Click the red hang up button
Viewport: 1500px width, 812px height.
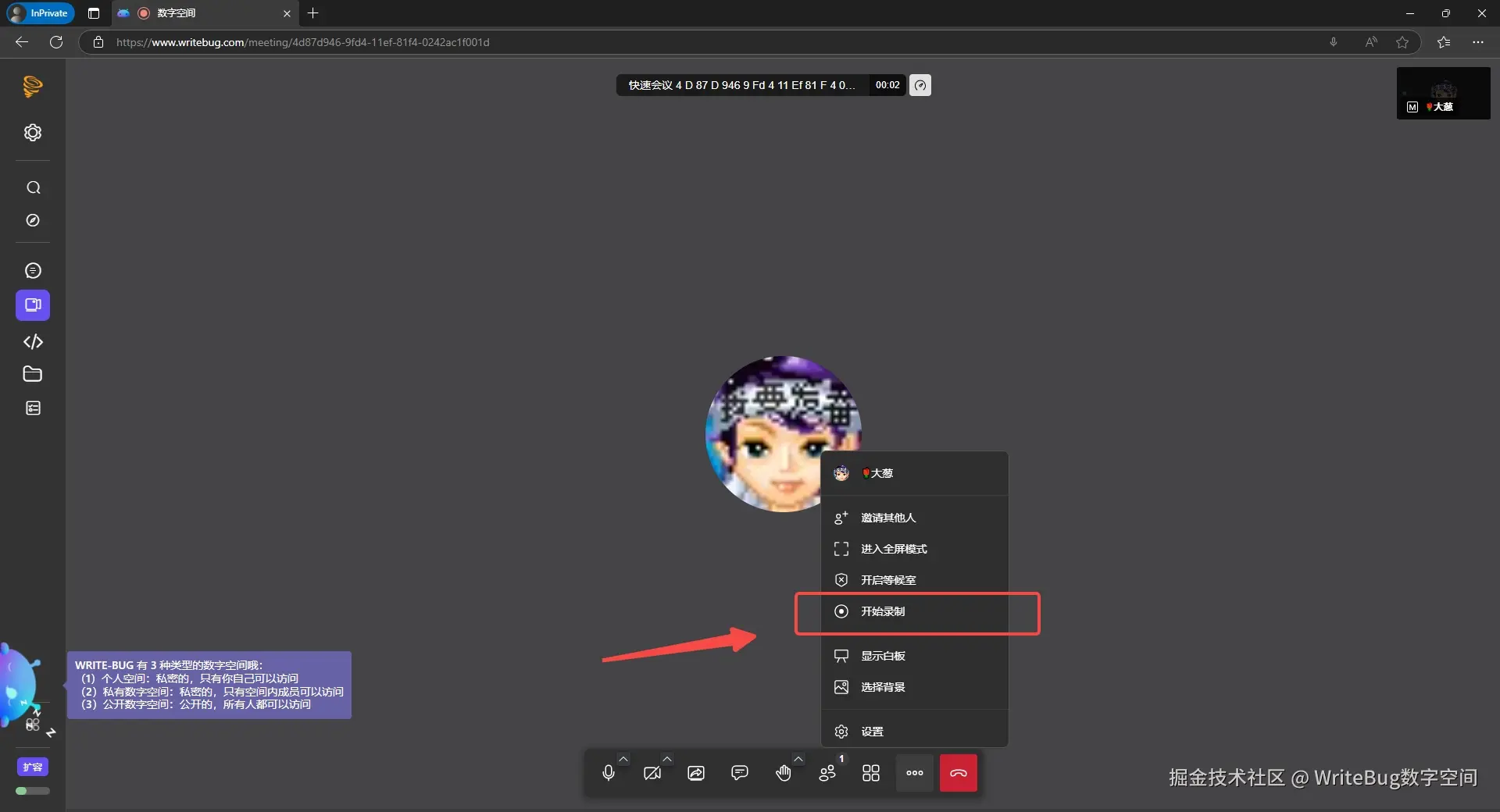pyautogui.click(x=958, y=773)
